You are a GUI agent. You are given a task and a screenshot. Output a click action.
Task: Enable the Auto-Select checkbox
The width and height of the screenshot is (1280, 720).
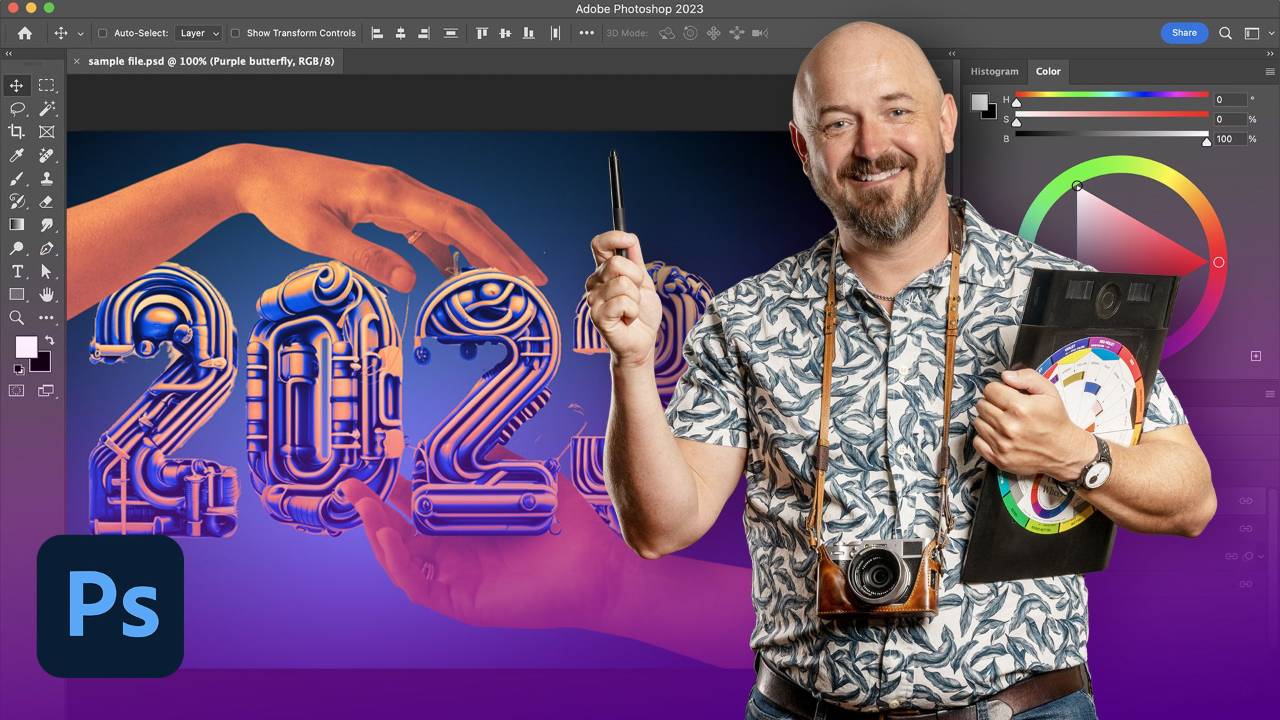point(104,32)
